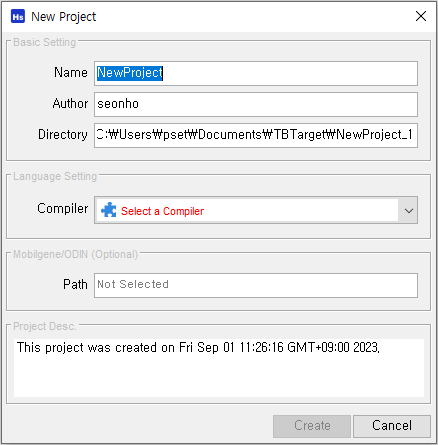Click inside the Project Desc text area
The height and width of the screenshot is (445, 438).
219,368
